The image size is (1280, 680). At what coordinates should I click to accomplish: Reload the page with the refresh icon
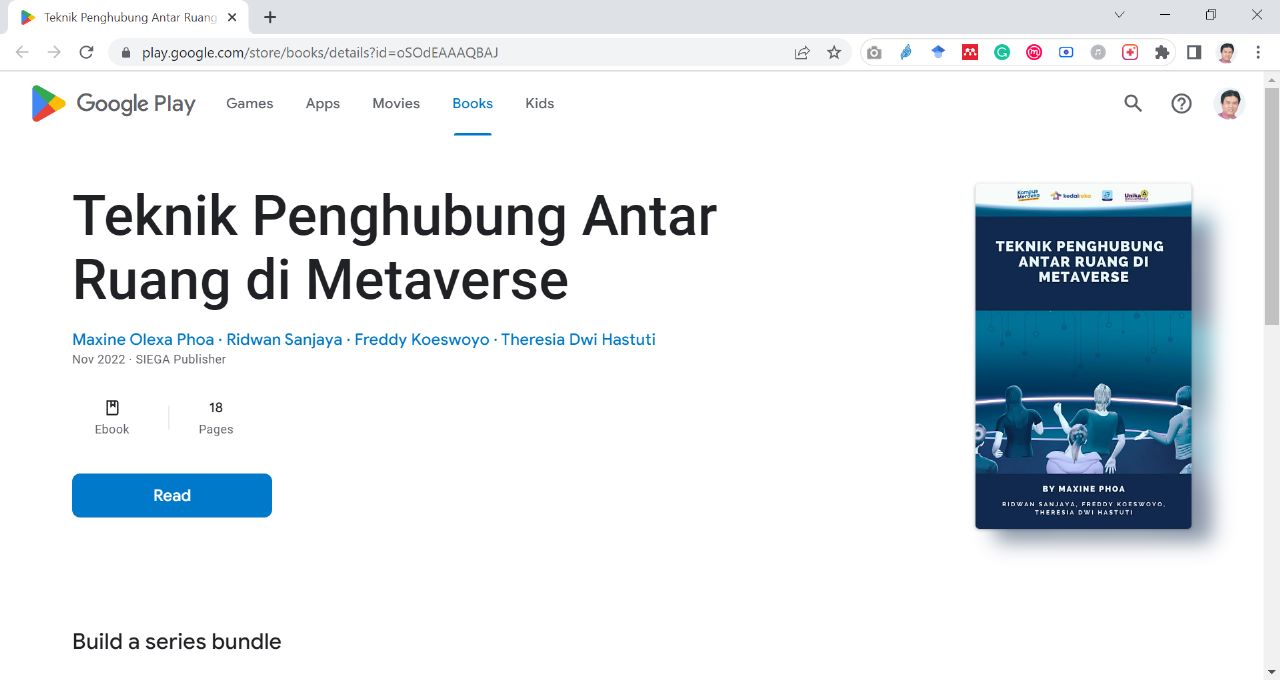86,53
